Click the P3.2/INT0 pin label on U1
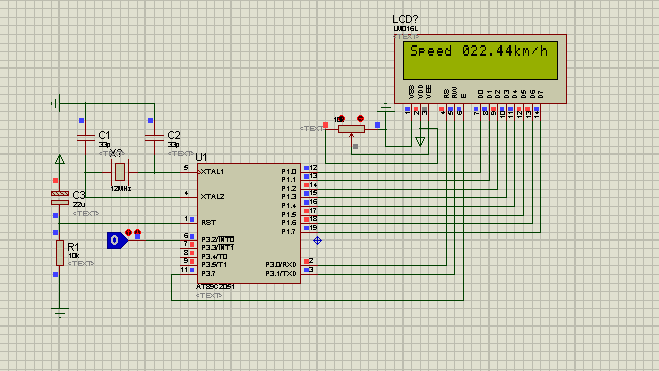Image resolution: width=659 pixels, height=371 pixels. coord(218,239)
